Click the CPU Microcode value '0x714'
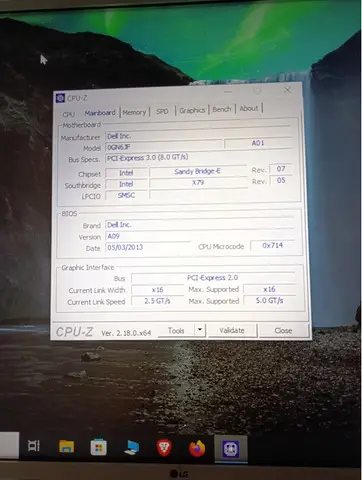This screenshot has height=480, width=362. pyautogui.click(x=272, y=245)
